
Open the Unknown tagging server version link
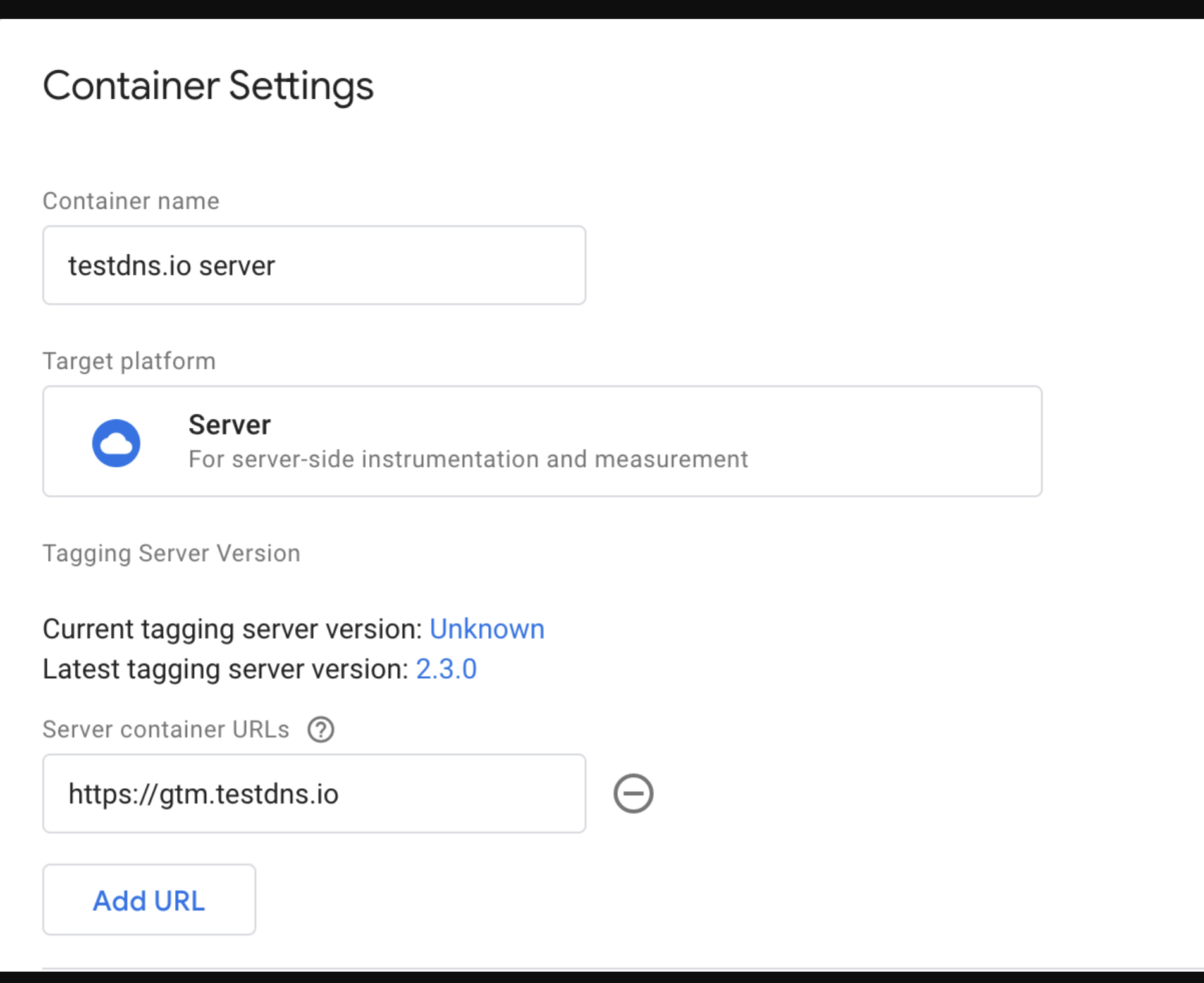(487, 628)
